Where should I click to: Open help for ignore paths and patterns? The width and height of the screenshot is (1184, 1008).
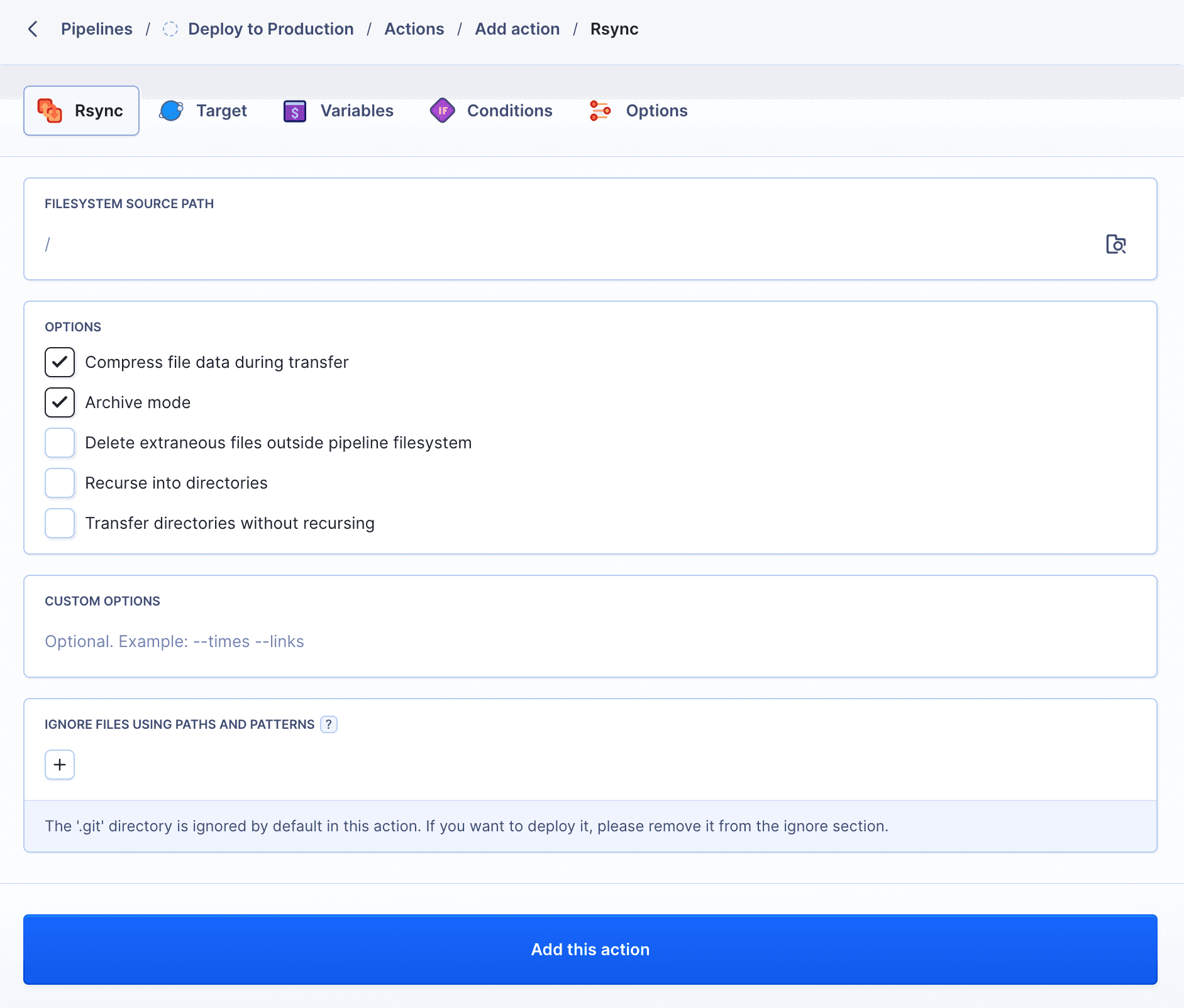[328, 724]
